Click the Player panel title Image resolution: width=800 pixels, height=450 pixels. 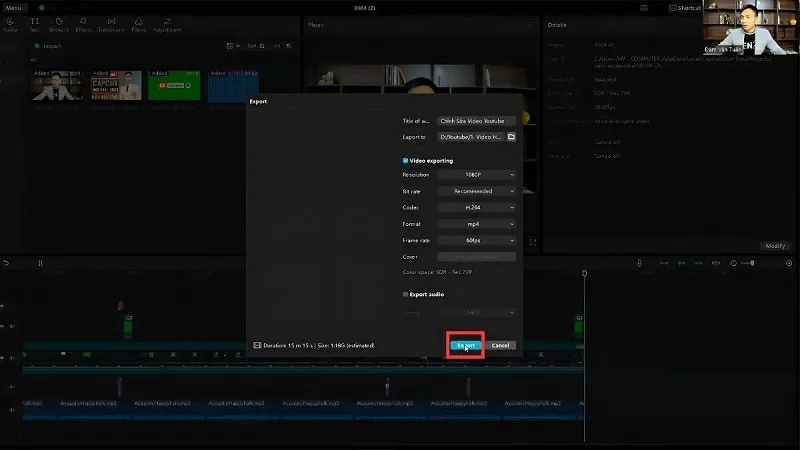coord(315,24)
